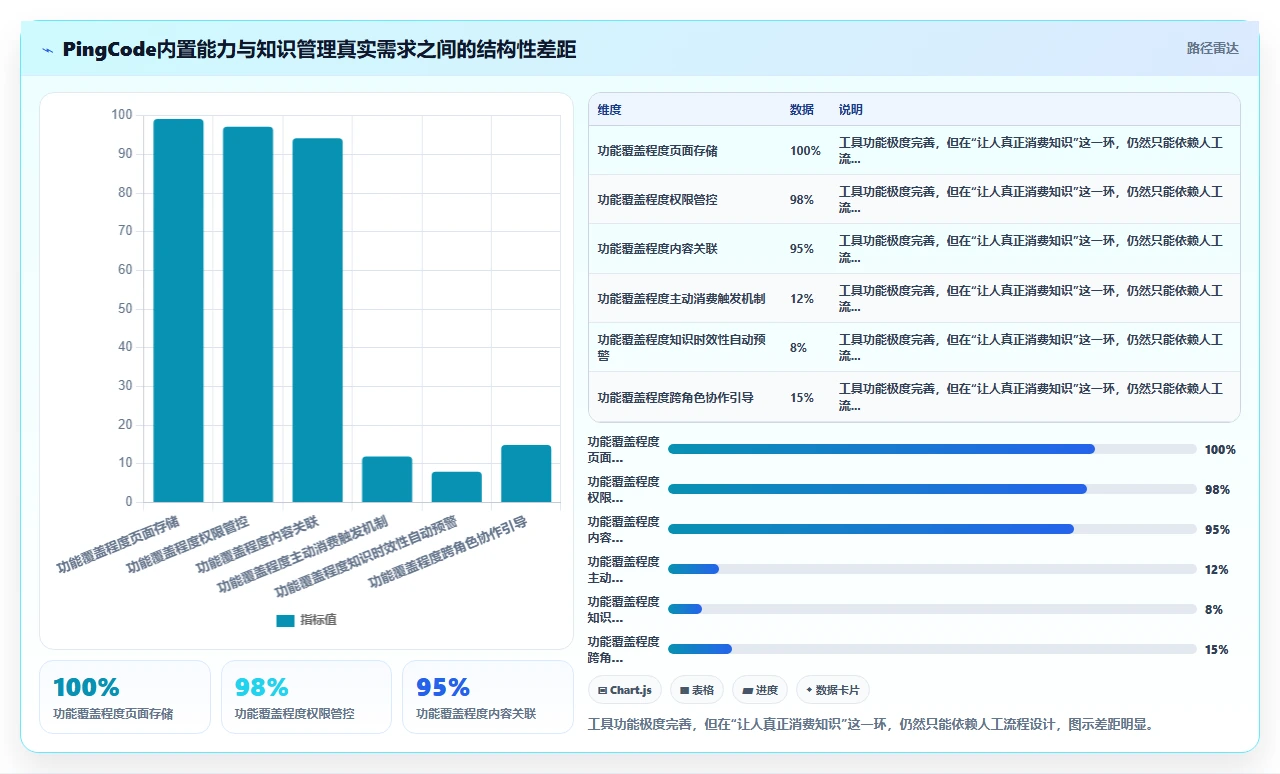Click the 权限管控 chart bar
Viewport: 1280px width, 774px height.
click(248, 314)
